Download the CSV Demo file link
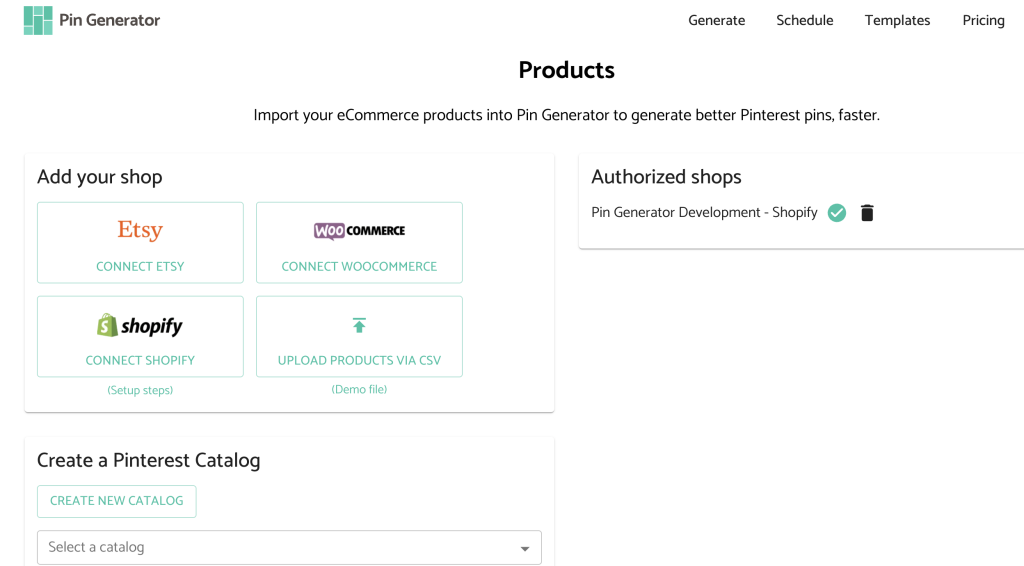Screen dimensions: 1024x566 [x=359, y=389]
